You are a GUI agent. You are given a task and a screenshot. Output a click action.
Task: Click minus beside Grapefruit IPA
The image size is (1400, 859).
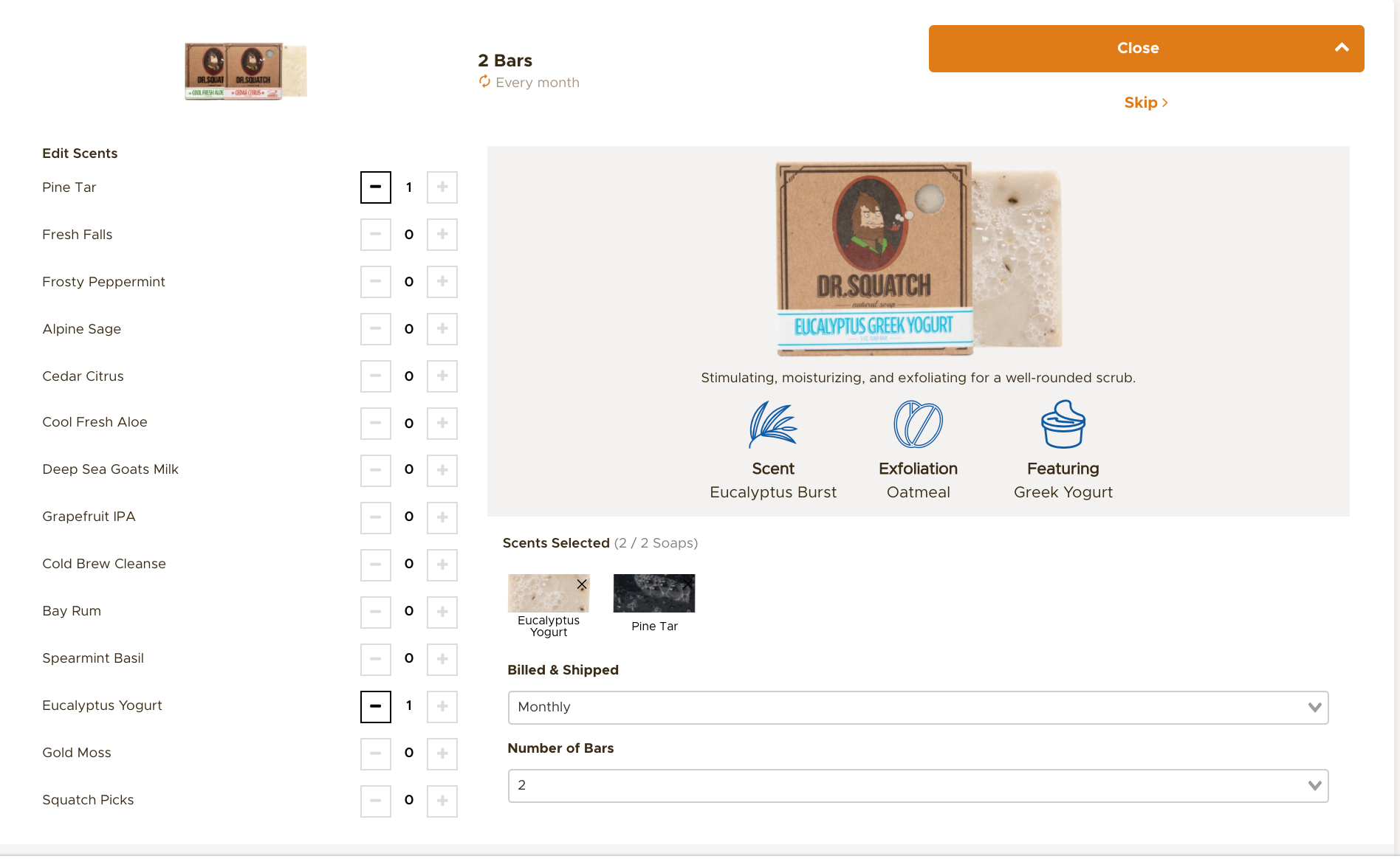376,518
